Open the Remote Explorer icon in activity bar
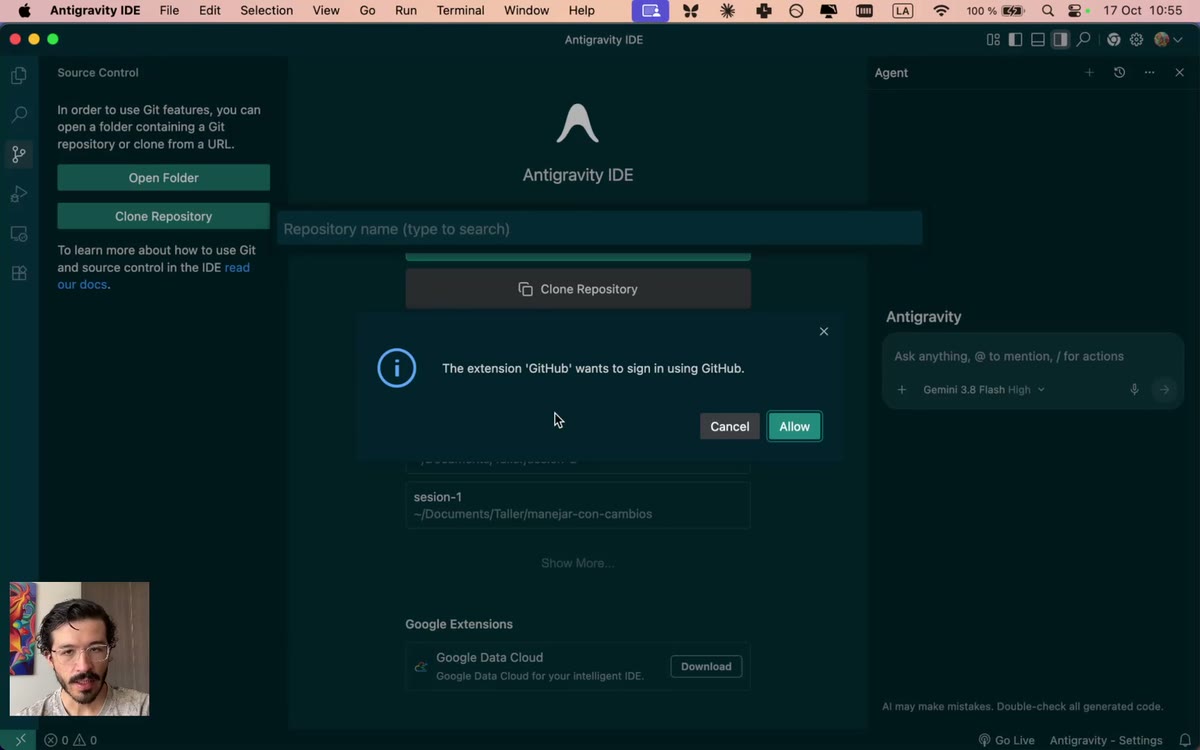The image size is (1200, 750). (x=19, y=234)
